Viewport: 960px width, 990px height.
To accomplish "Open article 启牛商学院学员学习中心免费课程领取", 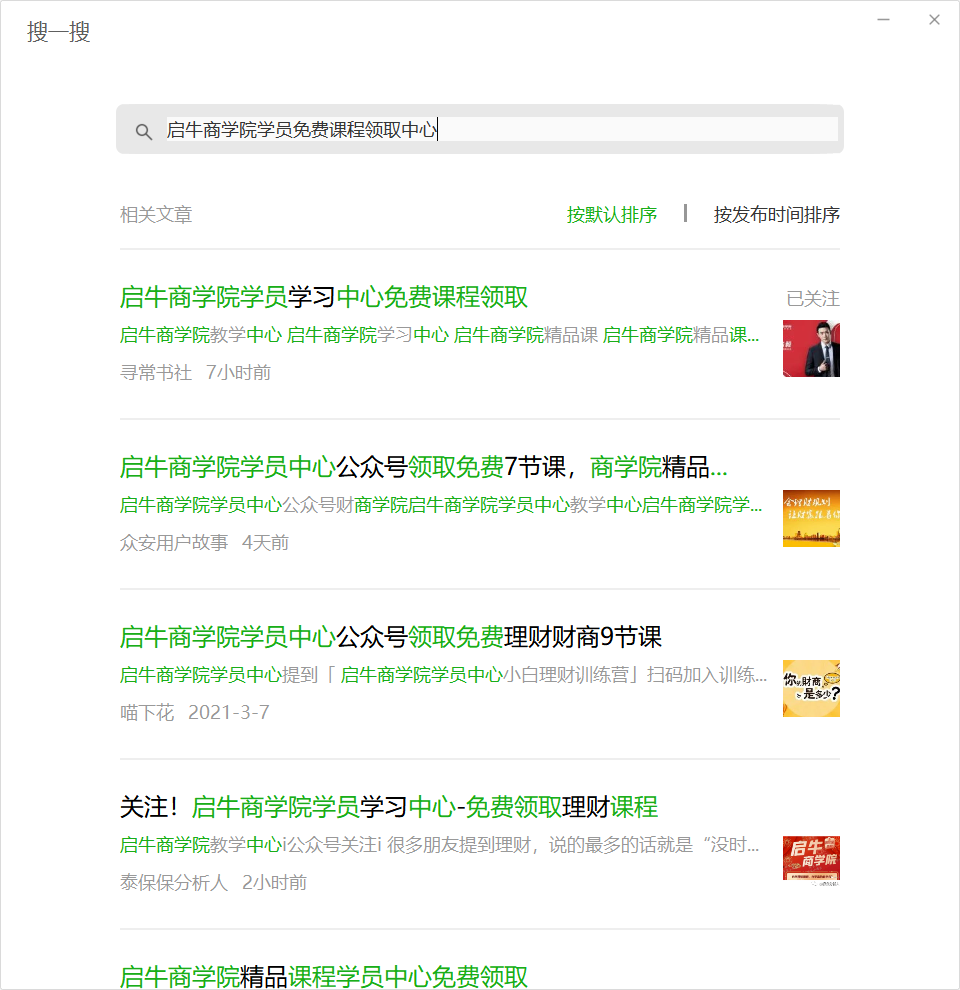I will pyautogui.click(x=323, y=297).
